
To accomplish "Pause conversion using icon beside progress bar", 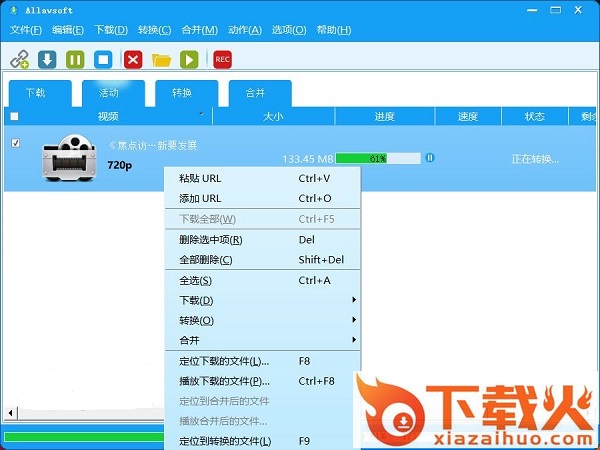I will [x=430, y=157].
